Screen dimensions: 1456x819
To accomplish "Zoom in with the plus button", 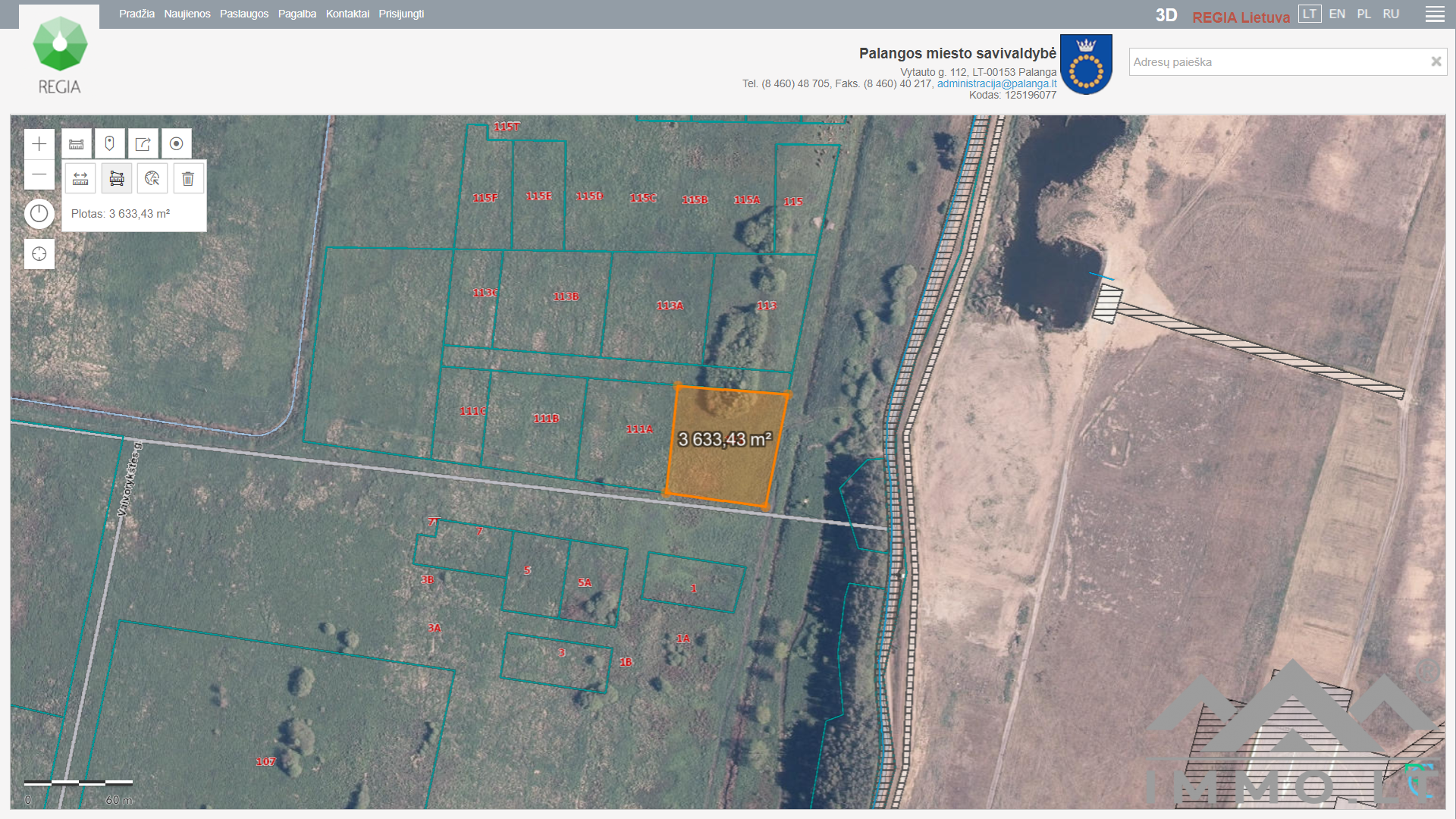I will [39, 144].
